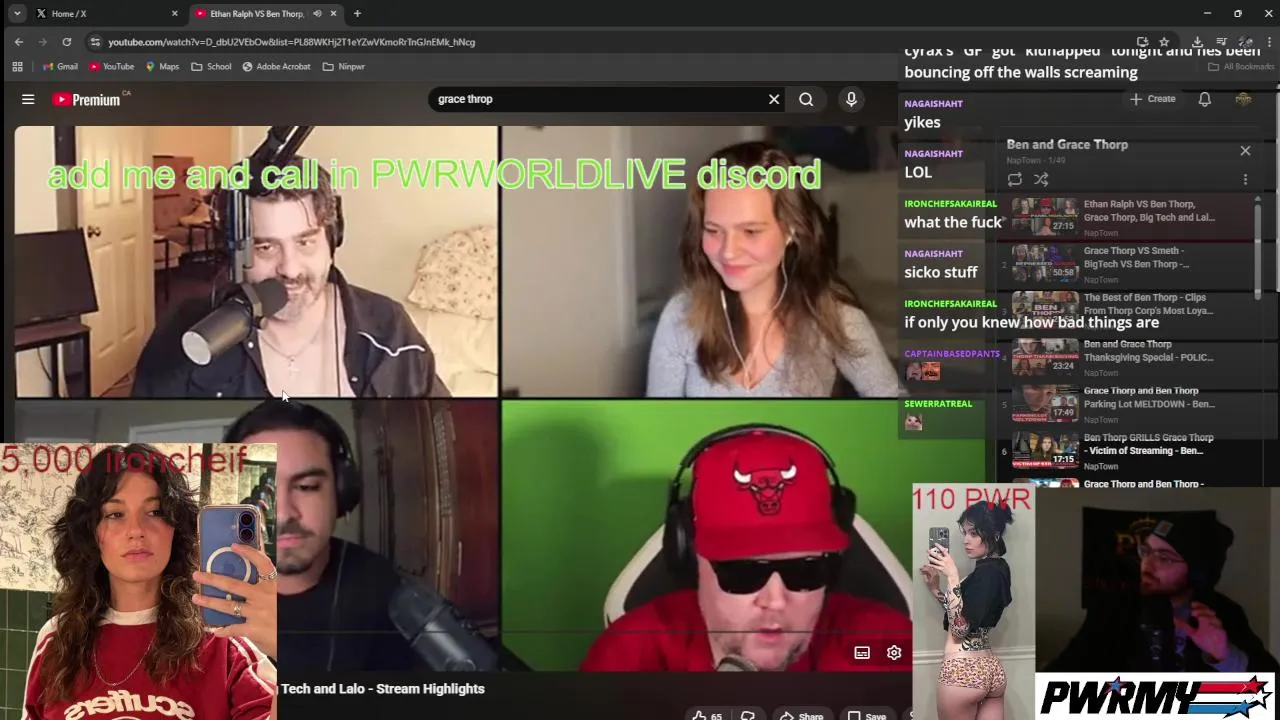Open the Gmail bookmark
The image size is (1280, 720).
[x=60, y=66]
